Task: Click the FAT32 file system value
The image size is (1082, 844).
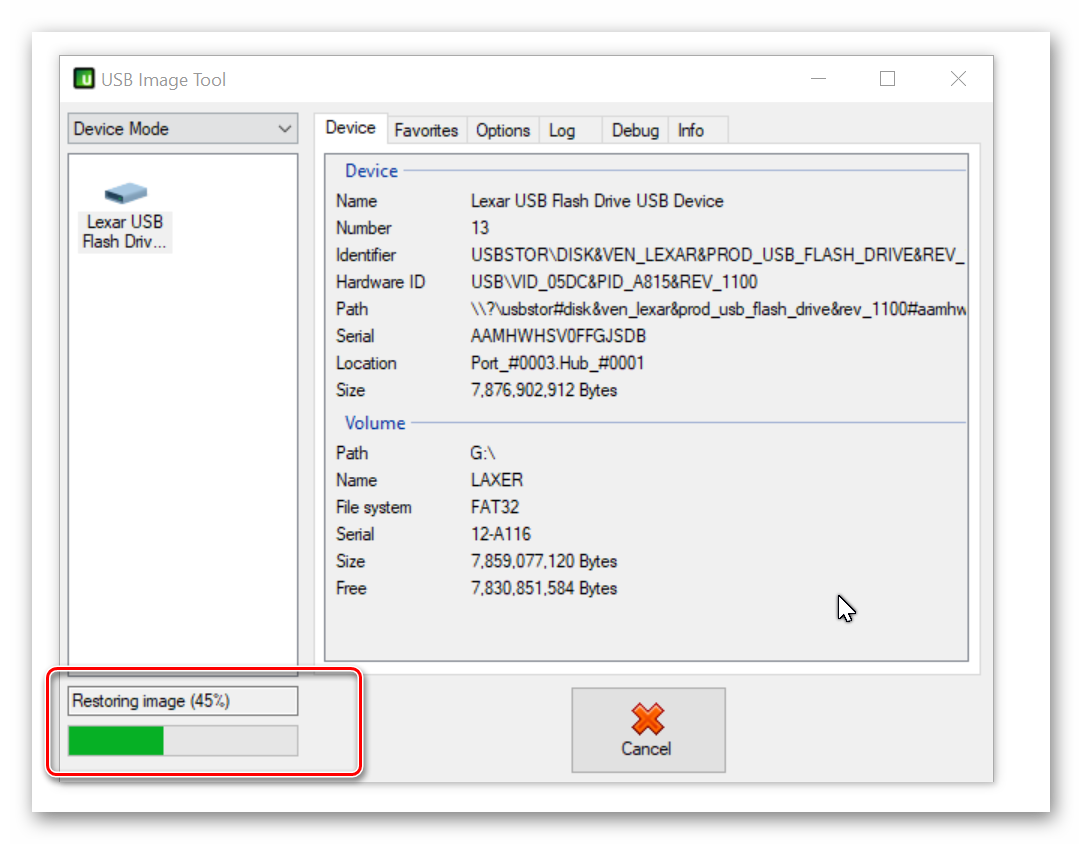Action: click(x=495, y=507)
